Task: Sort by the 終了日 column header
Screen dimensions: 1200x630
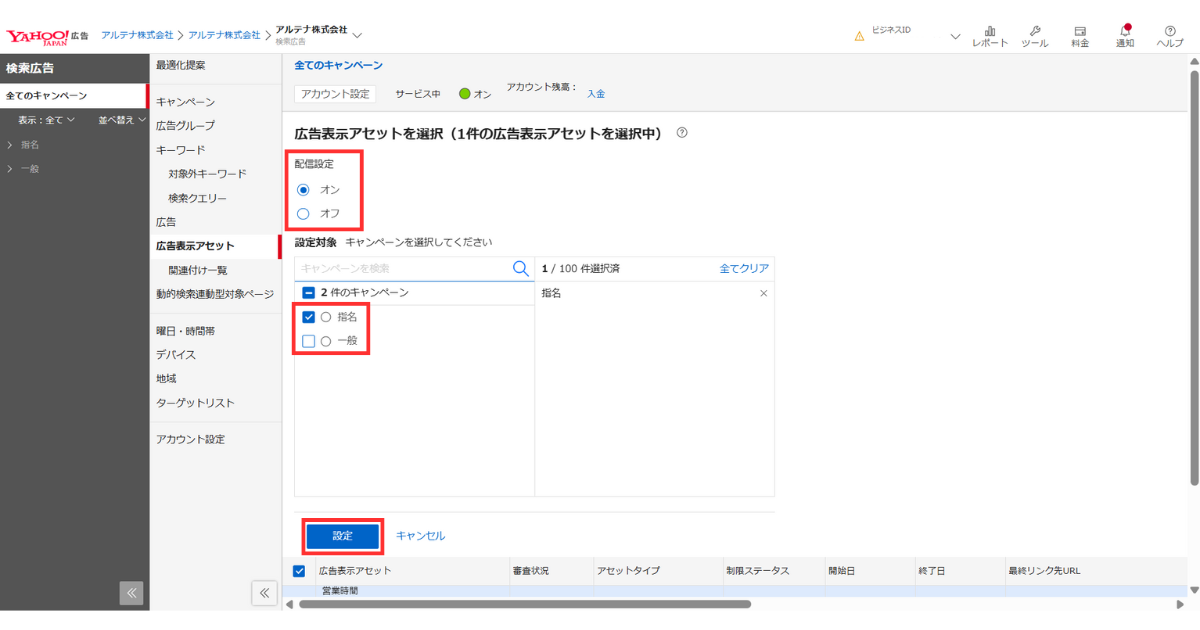Action: [932, 571]
